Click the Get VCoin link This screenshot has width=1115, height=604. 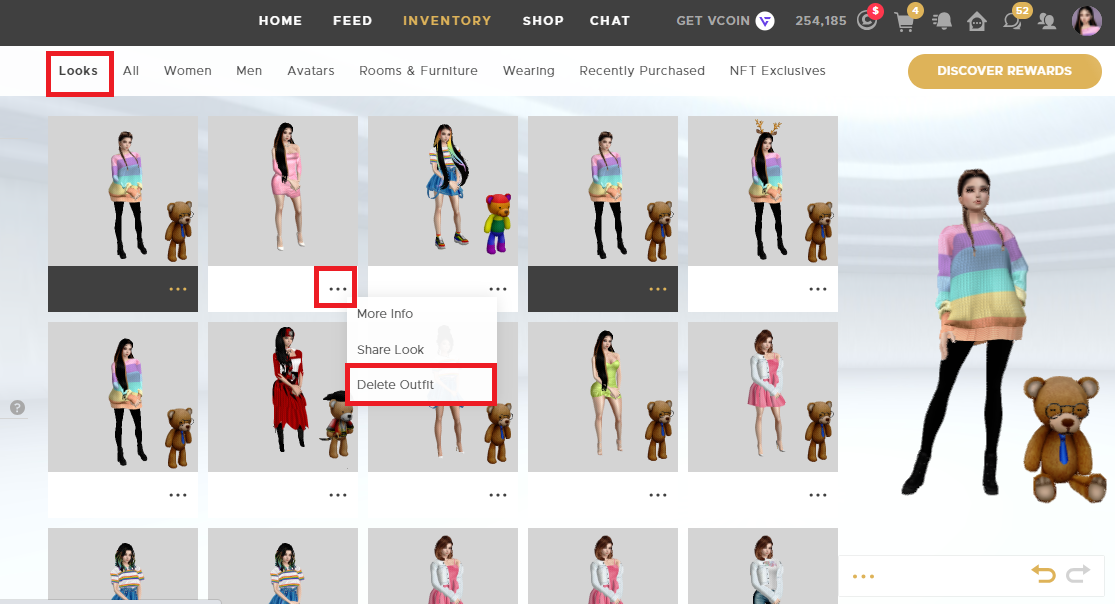coord(714,20)
